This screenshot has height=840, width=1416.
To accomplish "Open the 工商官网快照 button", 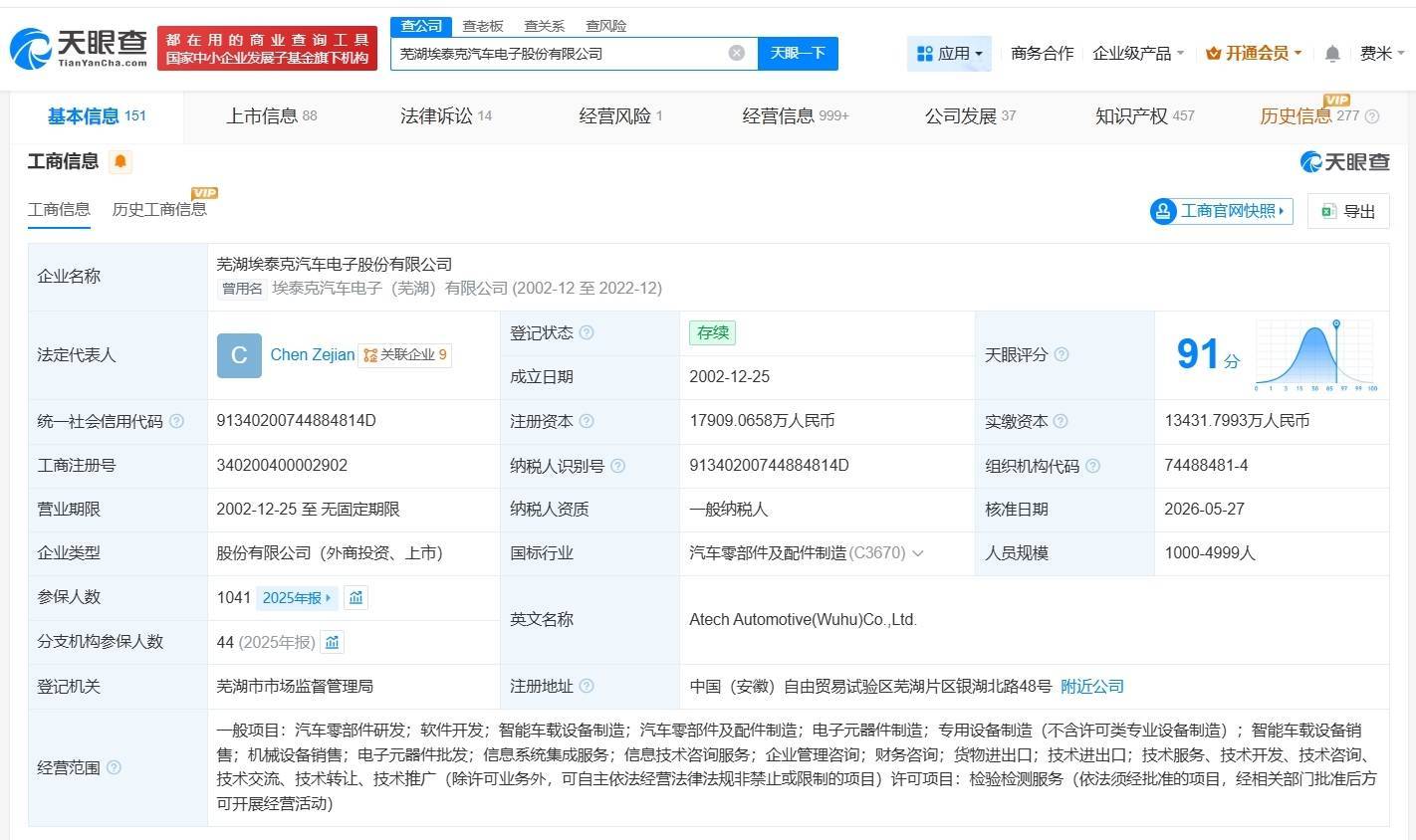I will (1221, 211).
